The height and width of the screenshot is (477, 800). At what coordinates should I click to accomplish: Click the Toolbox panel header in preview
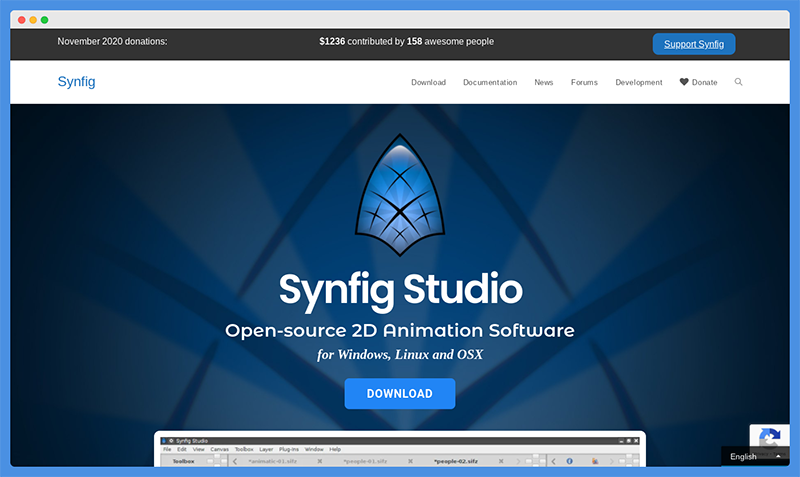pyautogui.click(x=183, y=461)
